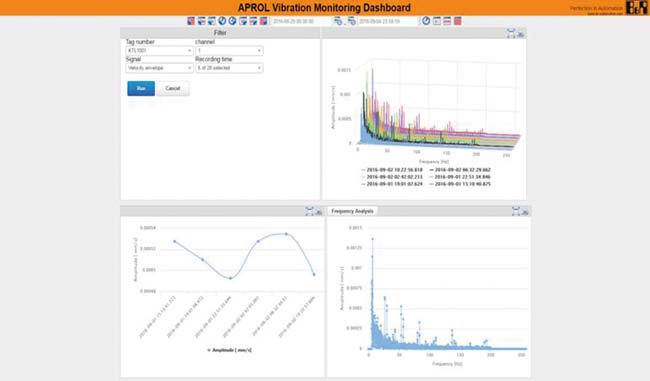
Task: Click the rightmost icon in the Frequency Analysis panel header
Action: (525, 212)
